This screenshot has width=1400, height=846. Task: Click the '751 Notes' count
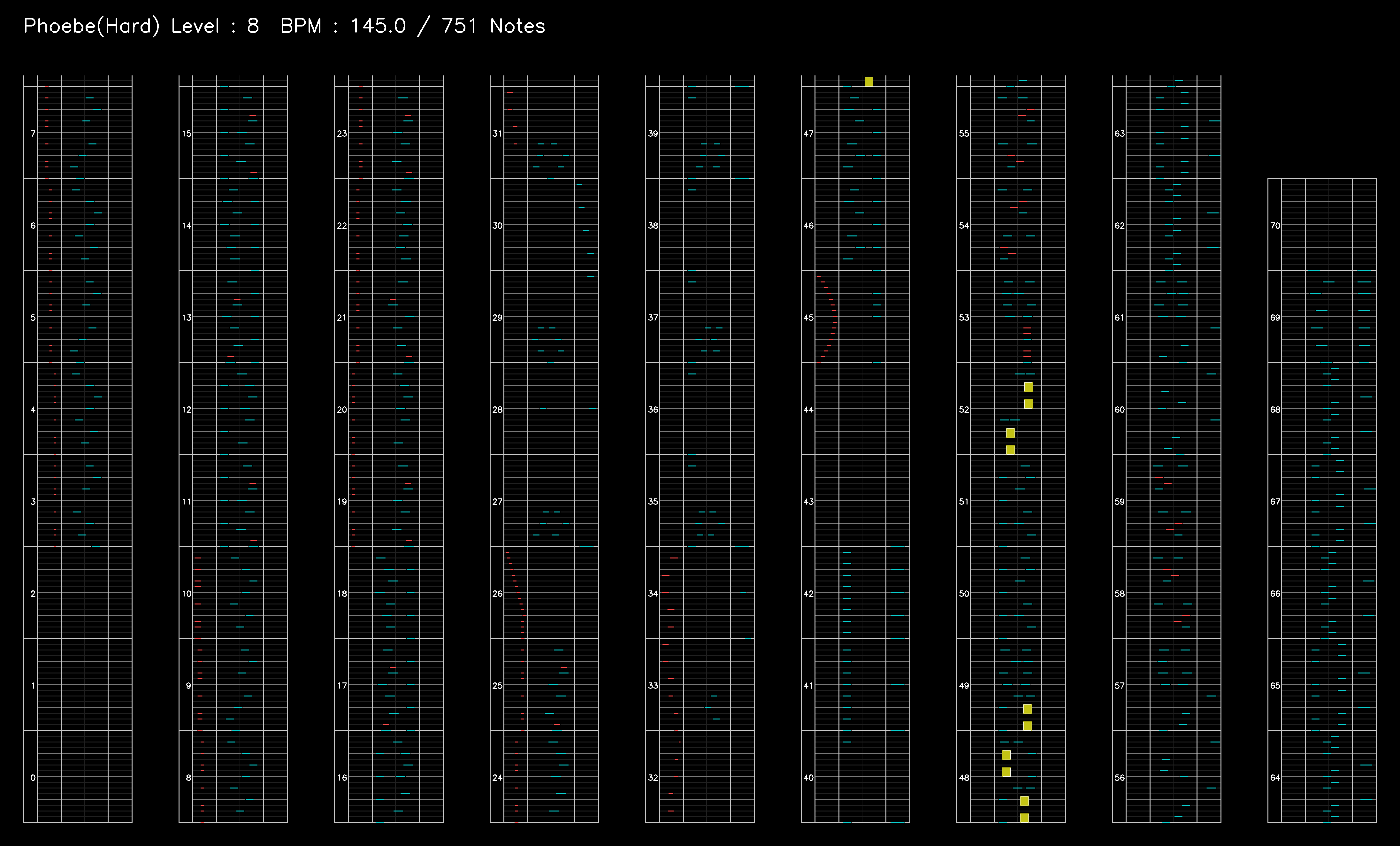tap(493, 26)
